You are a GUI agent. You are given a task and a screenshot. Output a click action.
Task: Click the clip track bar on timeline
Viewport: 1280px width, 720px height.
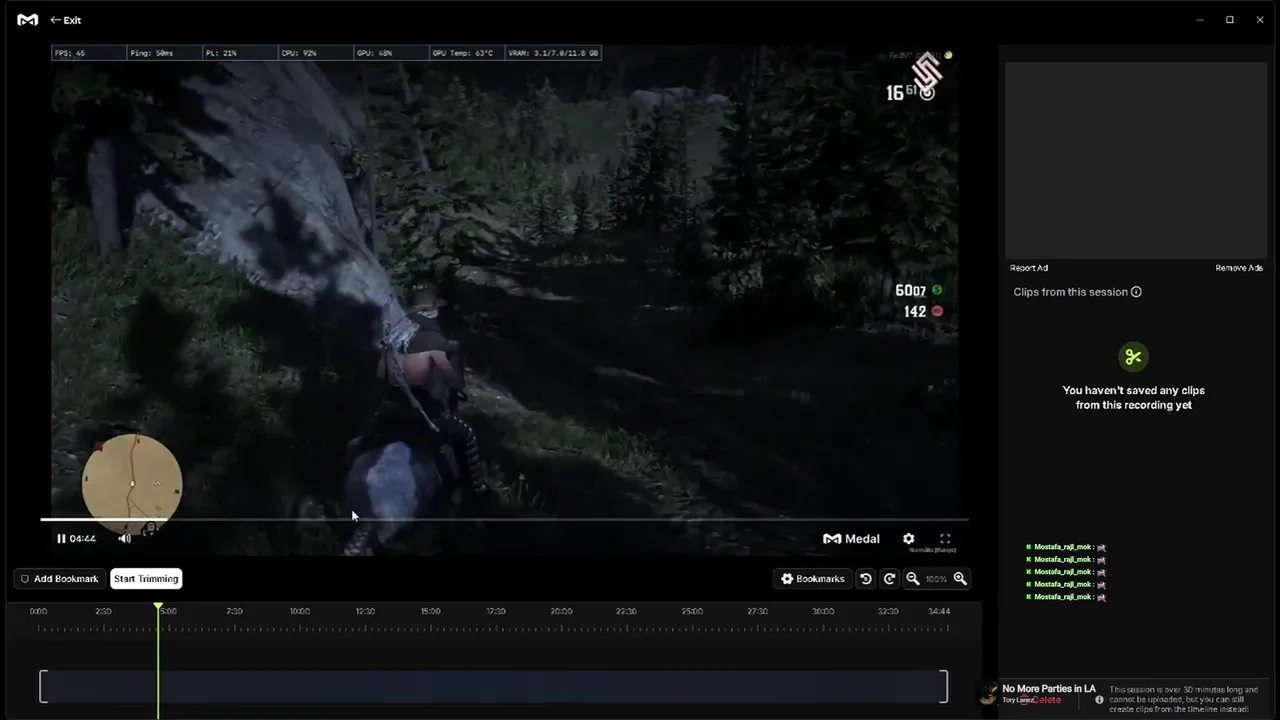coord(493,686)
